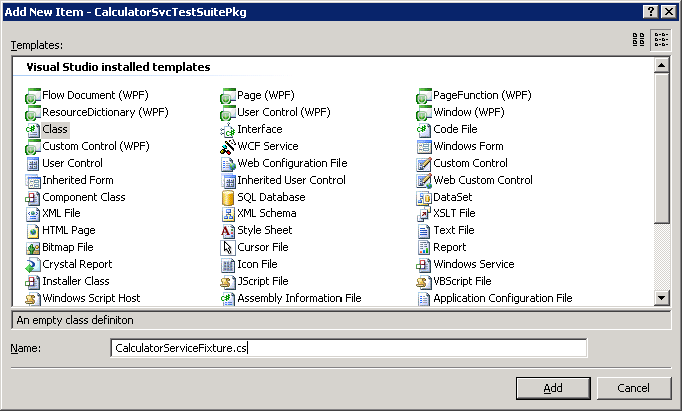Click the Cancel button
This screenshot has width=682, height=411.
point(633,388)
